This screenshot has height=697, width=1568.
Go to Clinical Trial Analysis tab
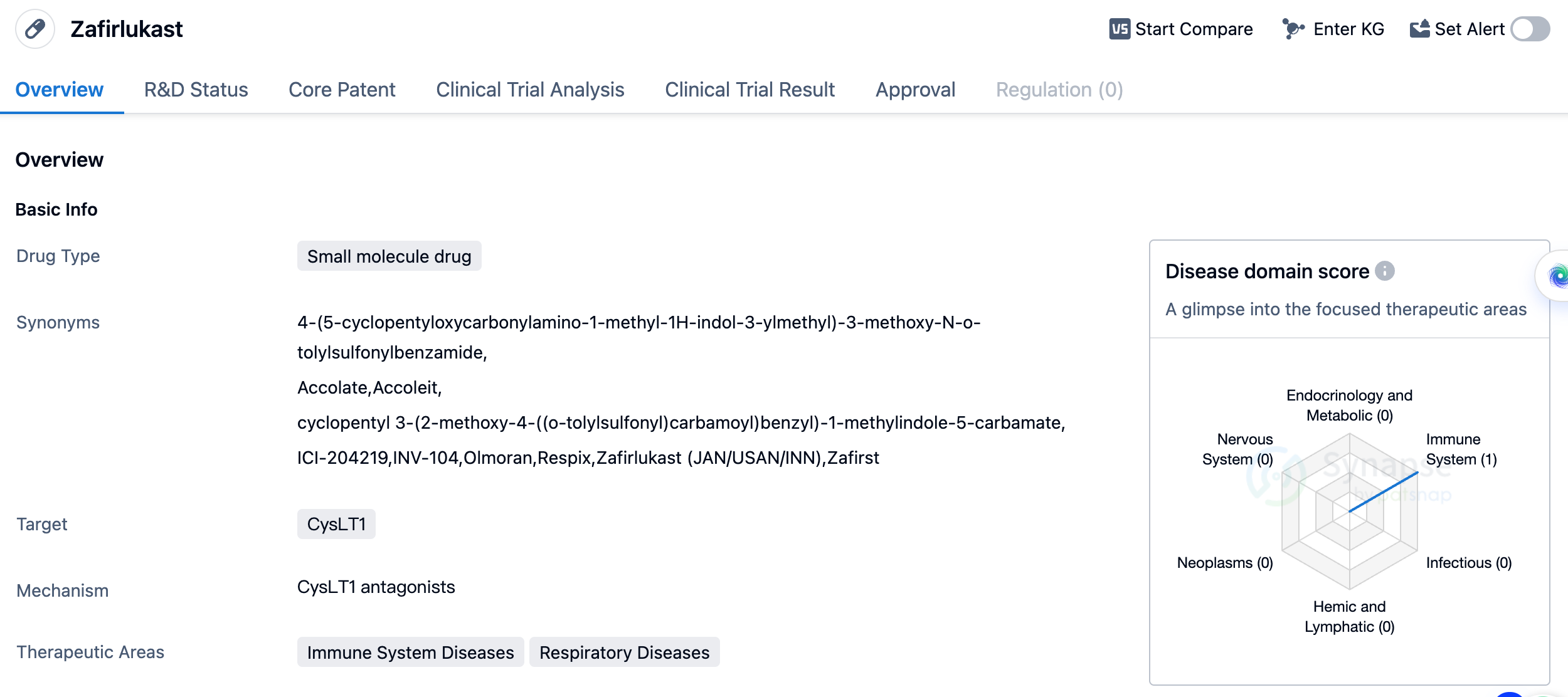pos(530,90)
